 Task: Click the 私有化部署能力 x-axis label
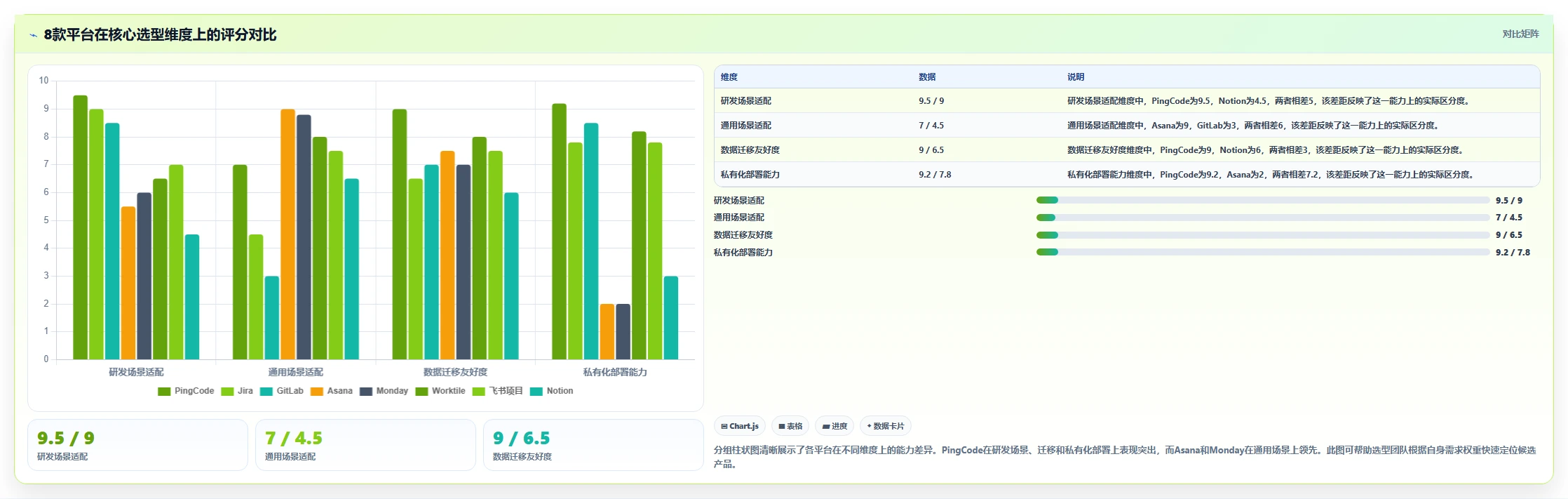click(615, 372)
